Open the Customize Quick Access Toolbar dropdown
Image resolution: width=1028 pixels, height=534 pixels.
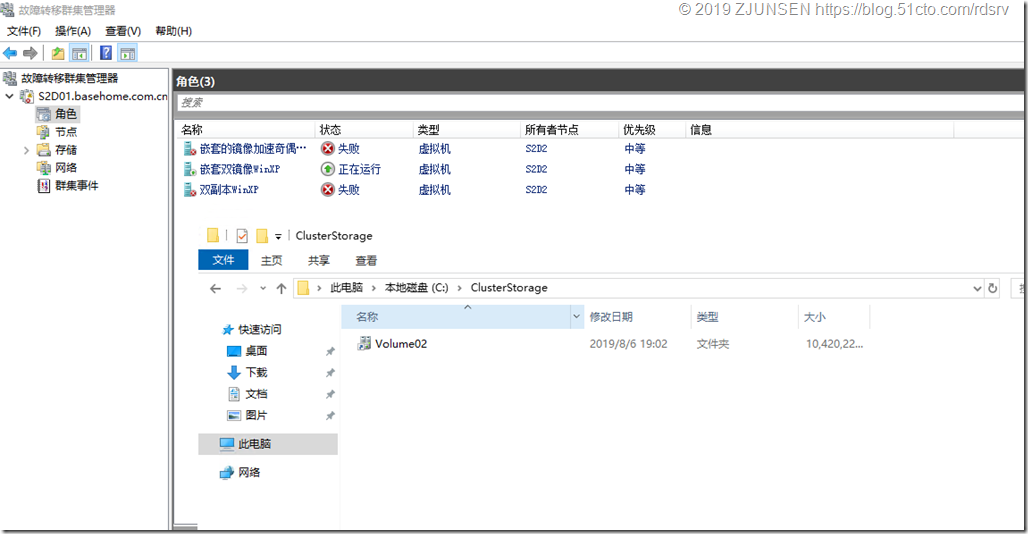coord(278,237)
